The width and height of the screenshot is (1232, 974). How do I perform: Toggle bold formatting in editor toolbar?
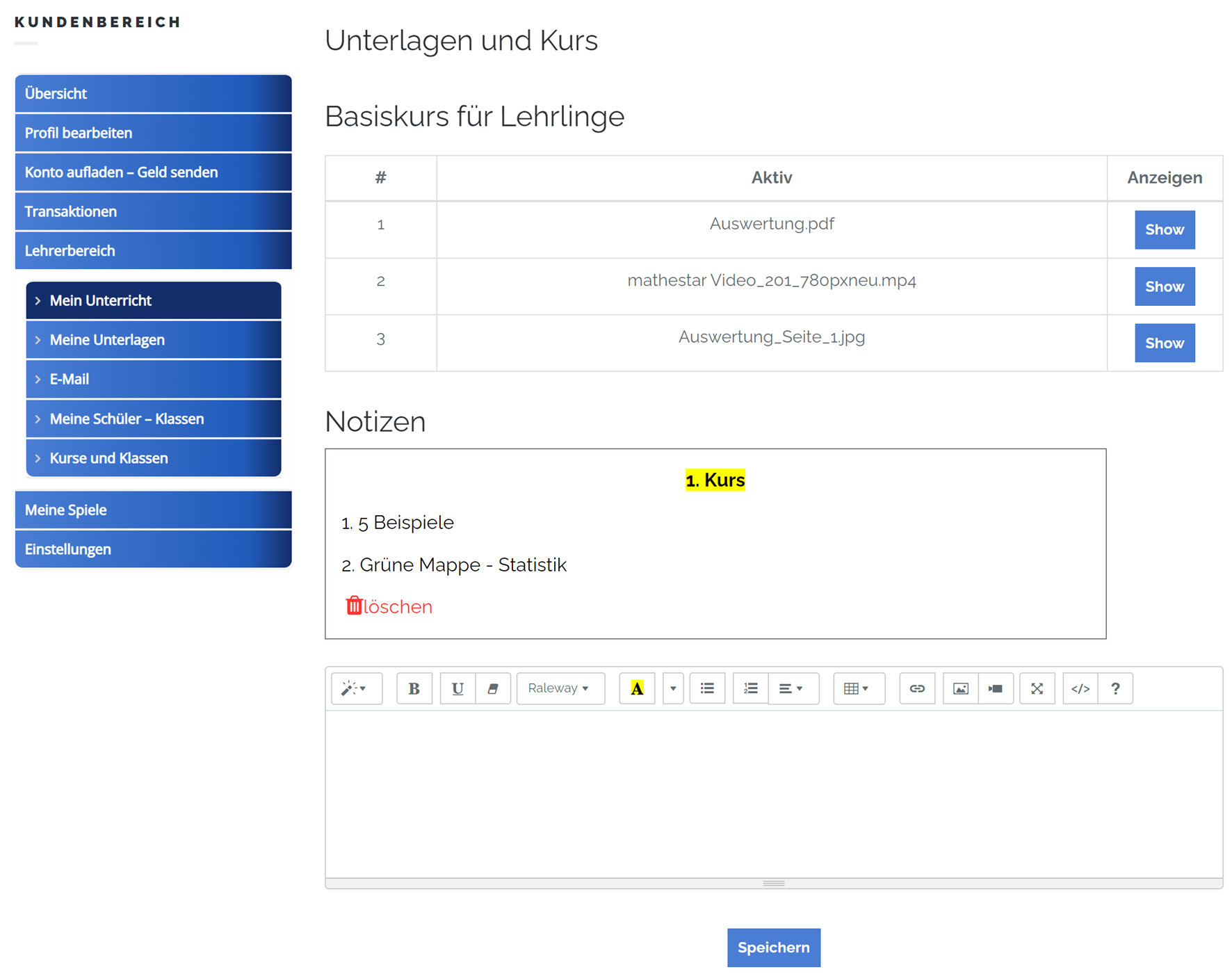(x=414, y=688)
